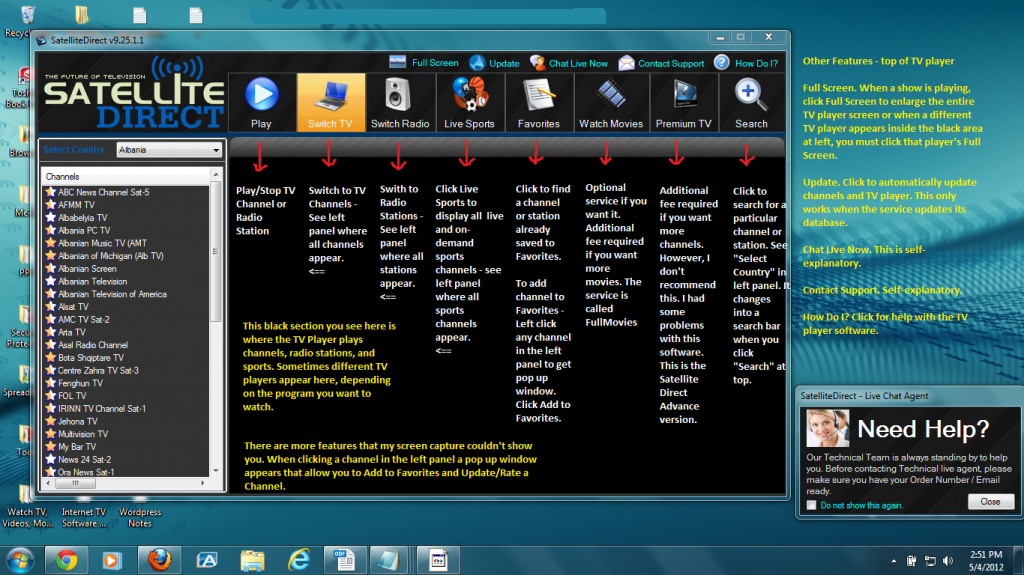Select AMC TV Sat-2 channel
This screenshot has width=1024, height=575.
(x=84, y=320)
